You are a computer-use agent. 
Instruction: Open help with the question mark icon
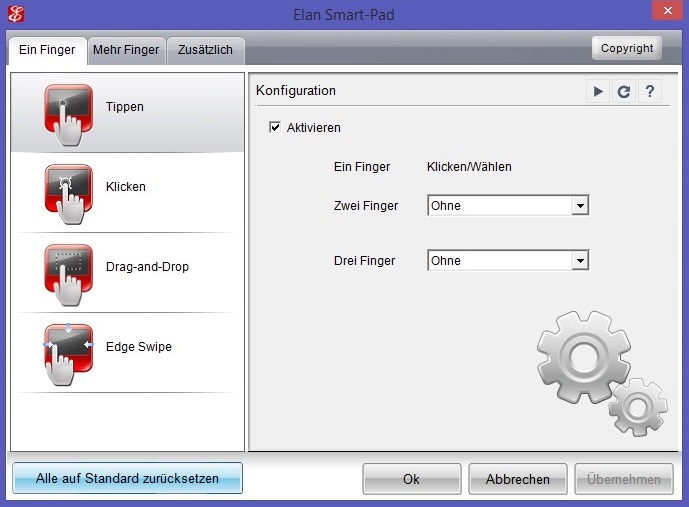pos(649,91)
